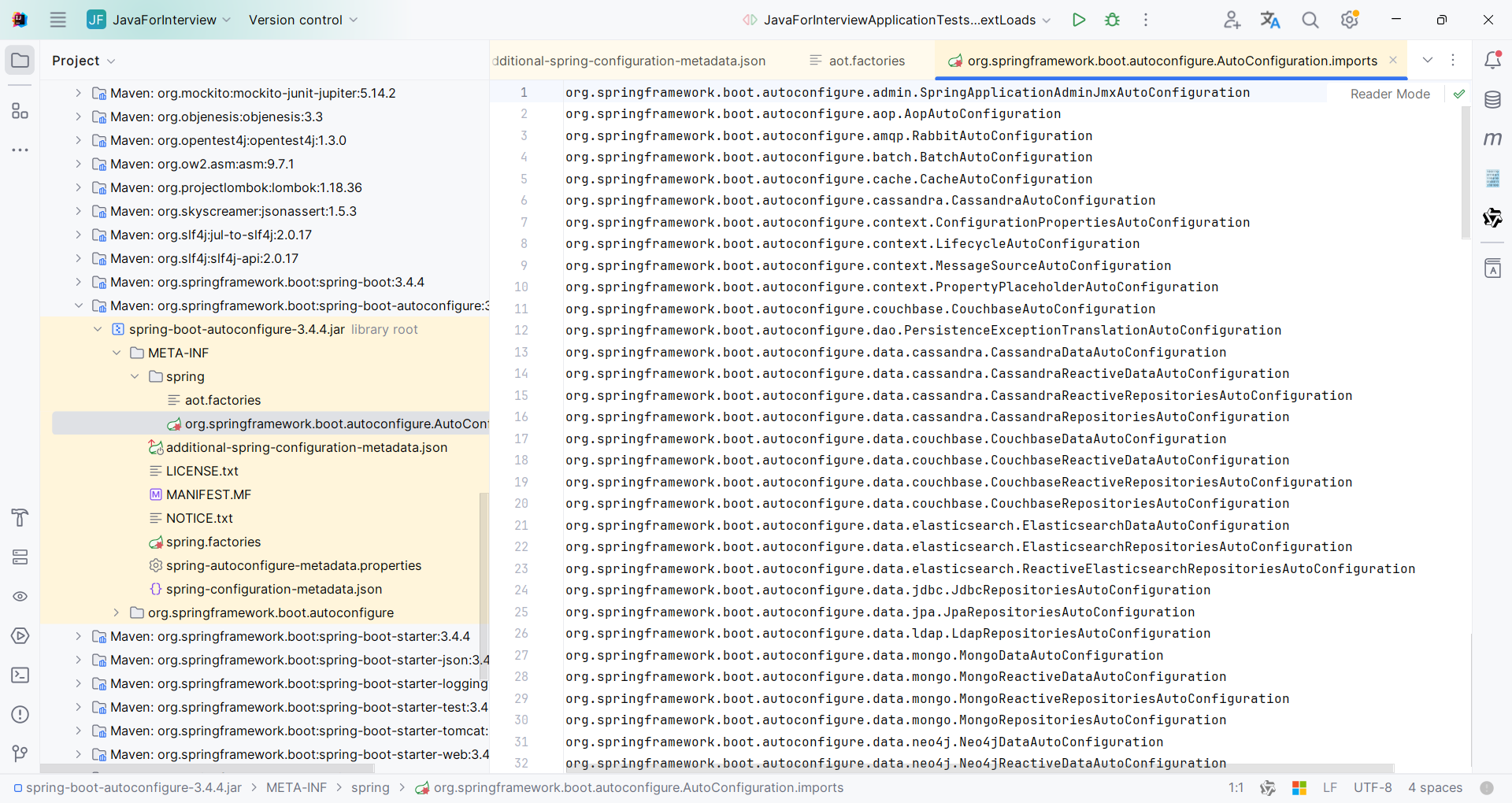Open the AI assistant tool window
The image size is (1512, 803).
pos(1492,217)
